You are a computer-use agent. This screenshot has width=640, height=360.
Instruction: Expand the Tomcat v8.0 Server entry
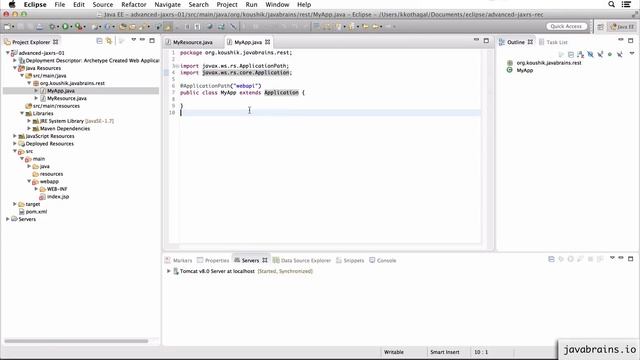coord(168,271)
